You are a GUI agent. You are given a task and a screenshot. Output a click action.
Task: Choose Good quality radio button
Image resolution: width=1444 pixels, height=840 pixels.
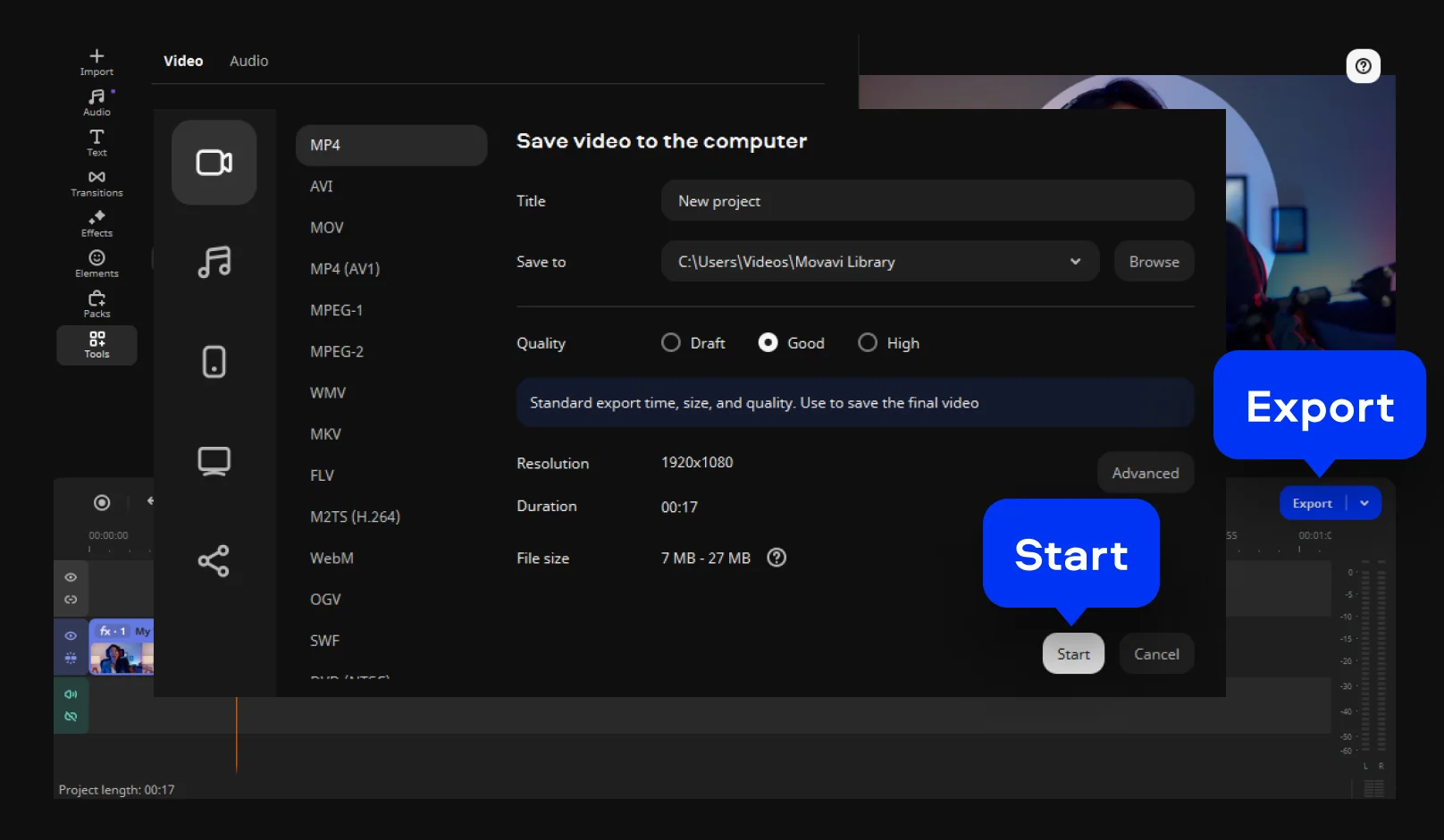768,343
